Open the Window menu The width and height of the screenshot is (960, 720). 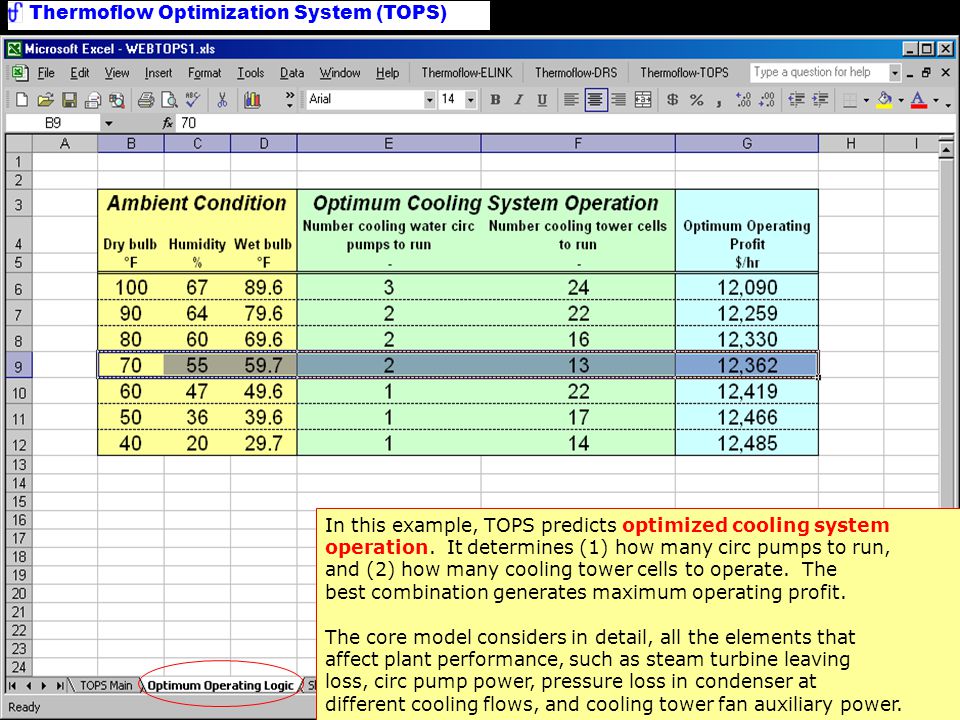coord(340,73)
